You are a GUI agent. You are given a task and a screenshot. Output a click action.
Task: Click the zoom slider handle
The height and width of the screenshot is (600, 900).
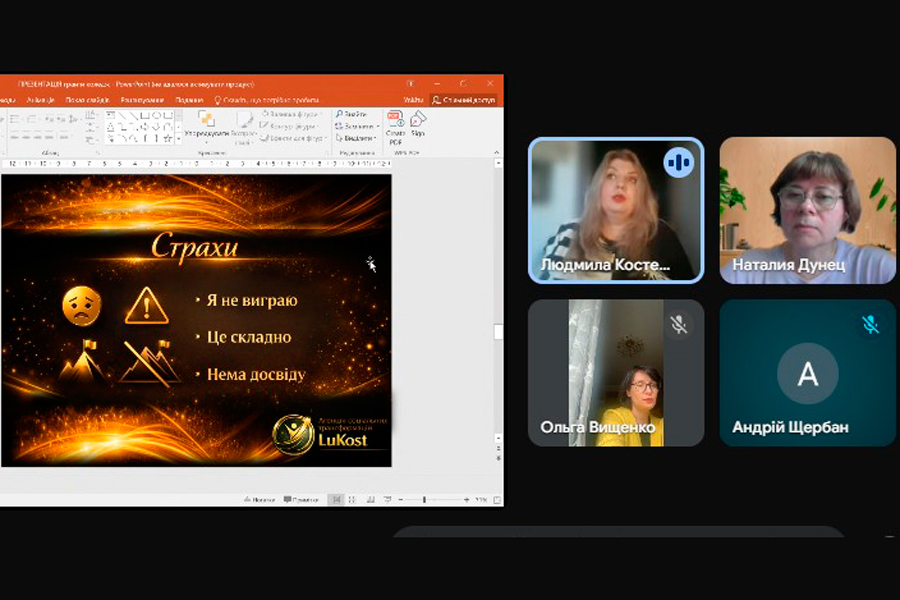(424, 500)
